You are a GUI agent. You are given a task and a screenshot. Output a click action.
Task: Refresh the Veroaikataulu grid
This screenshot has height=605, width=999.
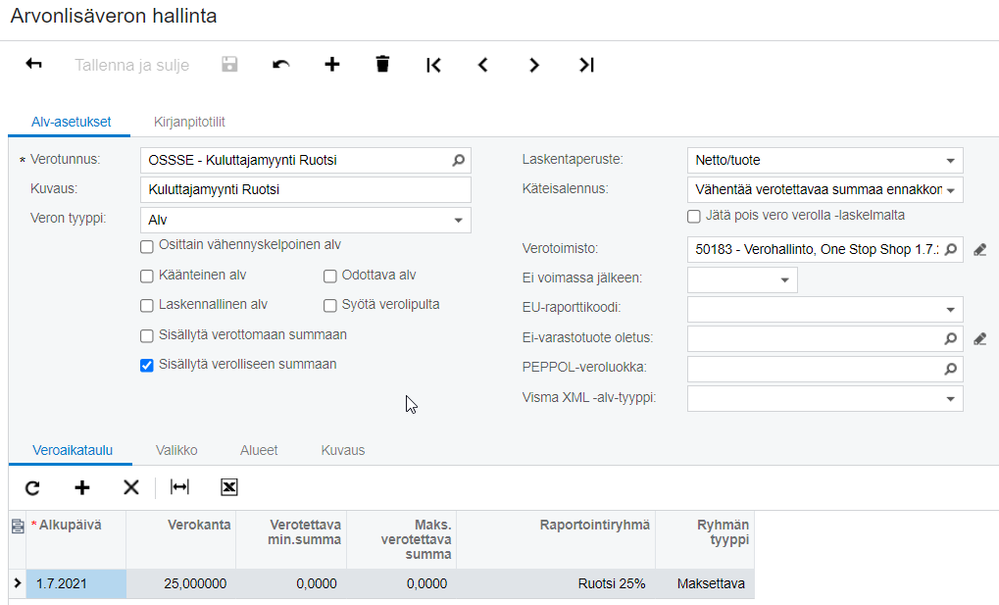[x=32, y=487]
